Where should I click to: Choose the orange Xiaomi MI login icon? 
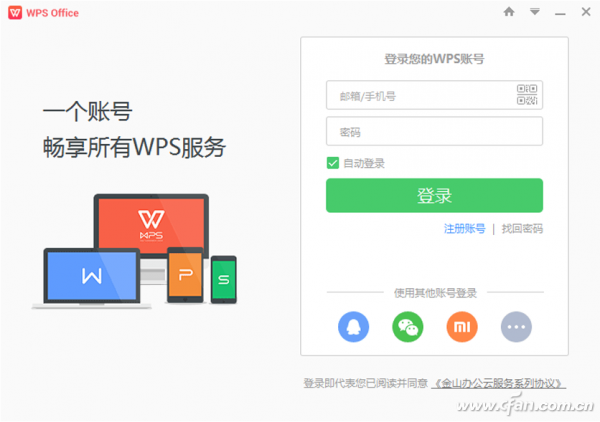coord(462,327)
